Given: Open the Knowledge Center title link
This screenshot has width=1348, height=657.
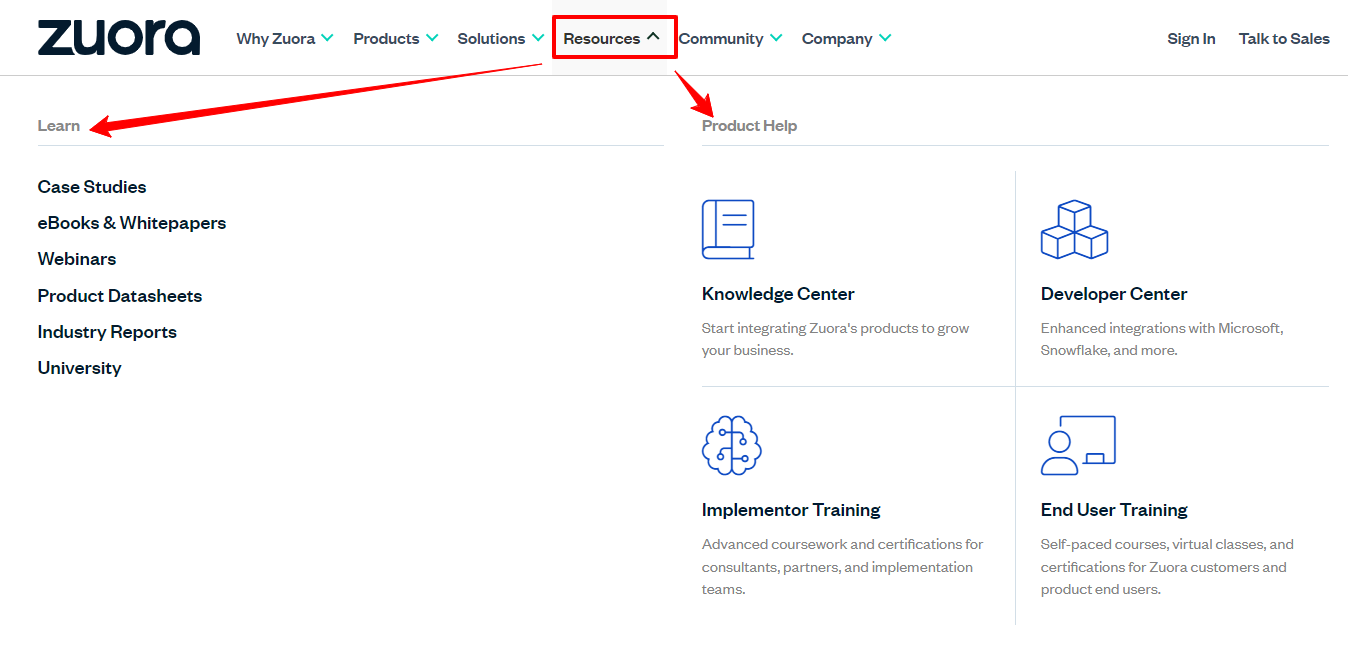Looking at the screenshot, I should 778,294.
